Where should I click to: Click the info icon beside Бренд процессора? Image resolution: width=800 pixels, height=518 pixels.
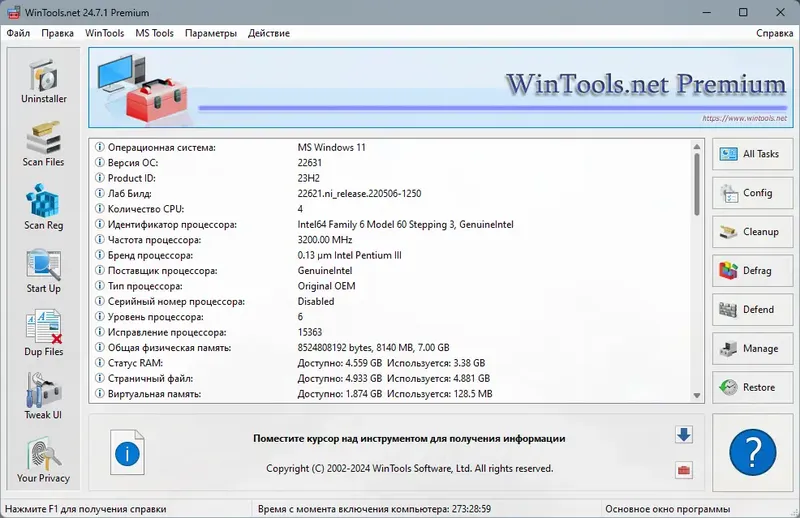point(99,255)
